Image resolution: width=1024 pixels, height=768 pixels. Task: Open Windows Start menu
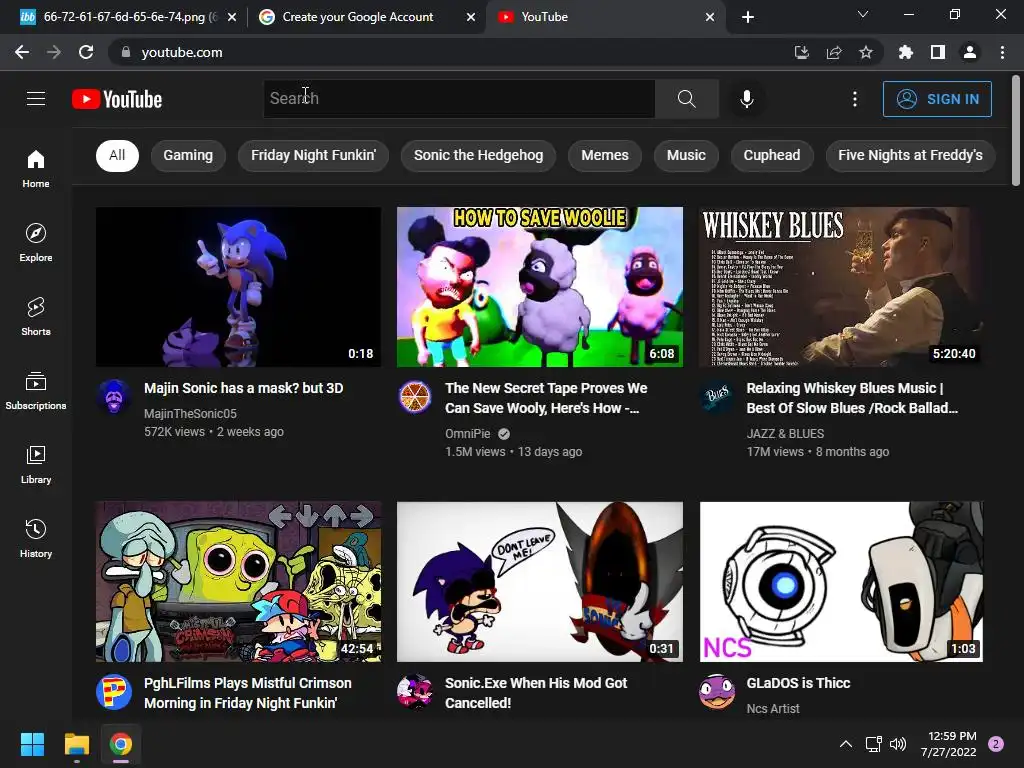pyautogui.click(x=32, y=744)
